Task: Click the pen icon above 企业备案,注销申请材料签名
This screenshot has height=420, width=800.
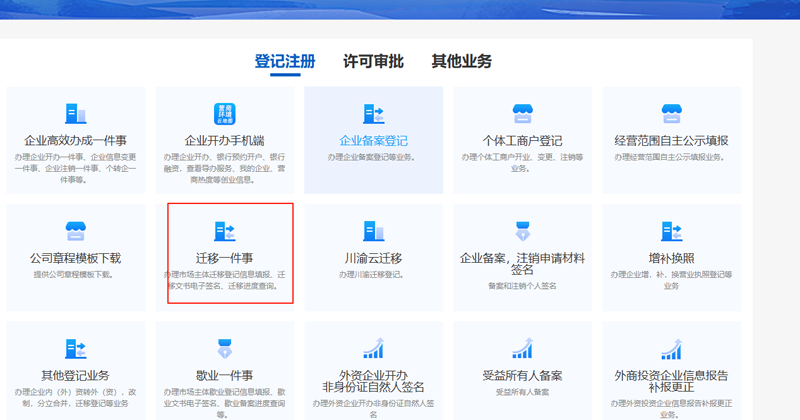Action: [522, 231]
